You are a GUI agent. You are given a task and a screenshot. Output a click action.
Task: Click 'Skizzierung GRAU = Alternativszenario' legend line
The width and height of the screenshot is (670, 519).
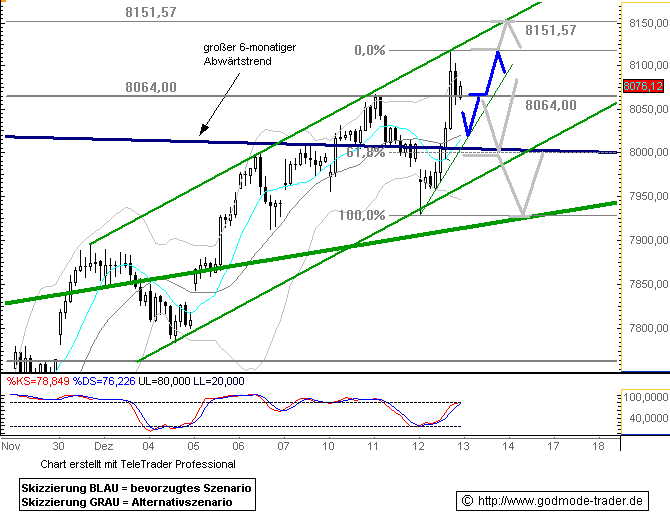pyautogui.click(x=127, y=502)
